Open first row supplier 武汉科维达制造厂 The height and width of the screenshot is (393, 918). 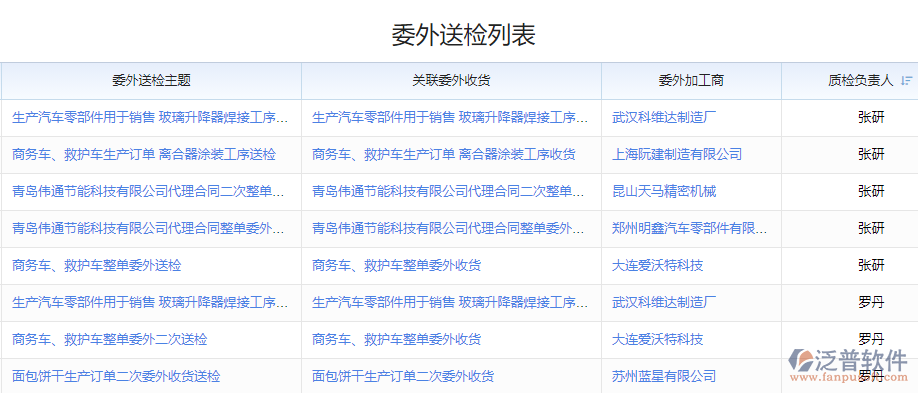point(664,118)
